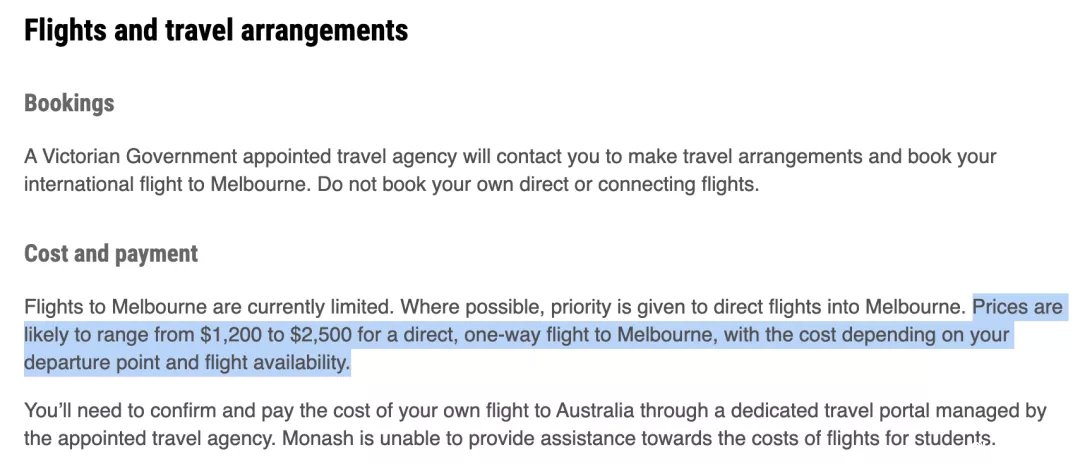Image resolution: width=1080 pixels, height=464 pixels.
Task: Click the sentence 'Flights to Melbourne are currently limited'
Action: tap(209, 306)
